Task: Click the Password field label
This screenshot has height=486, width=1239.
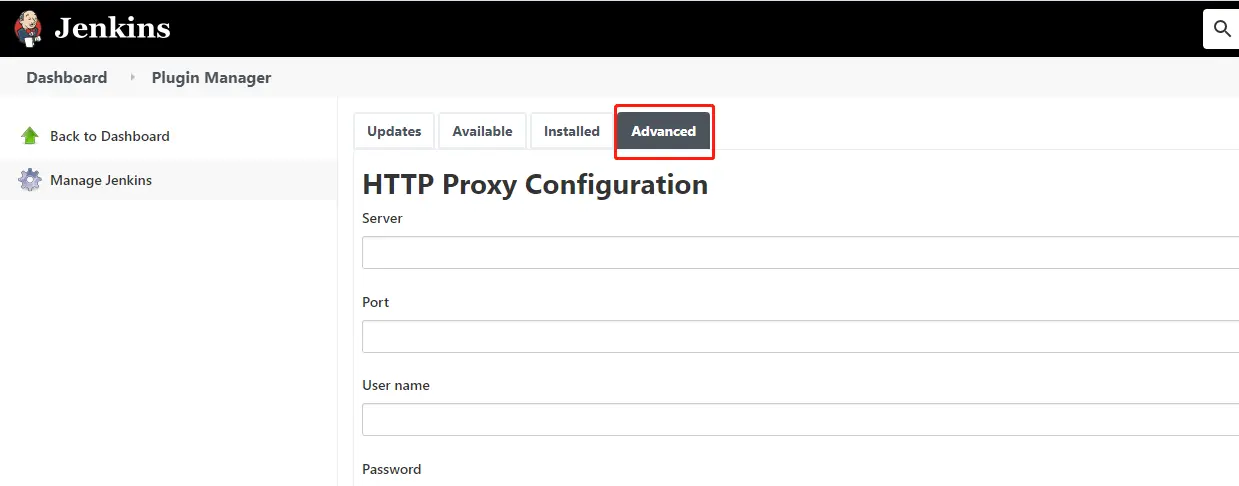Action: click(x=391, y=469)
